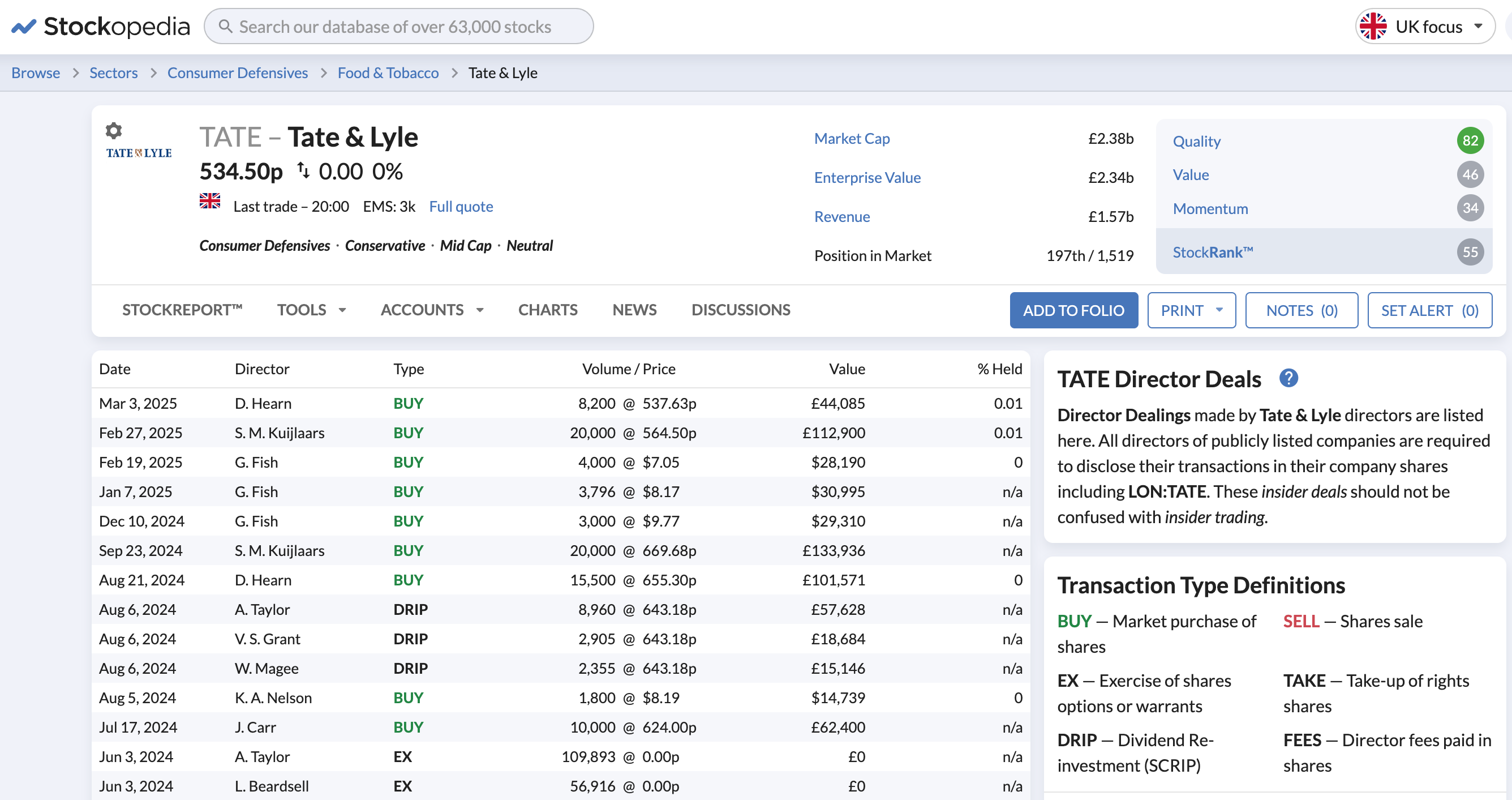This screenshot has height=800, width=1512.
Task: Click J. Carr director name
Action: [255, 727]
